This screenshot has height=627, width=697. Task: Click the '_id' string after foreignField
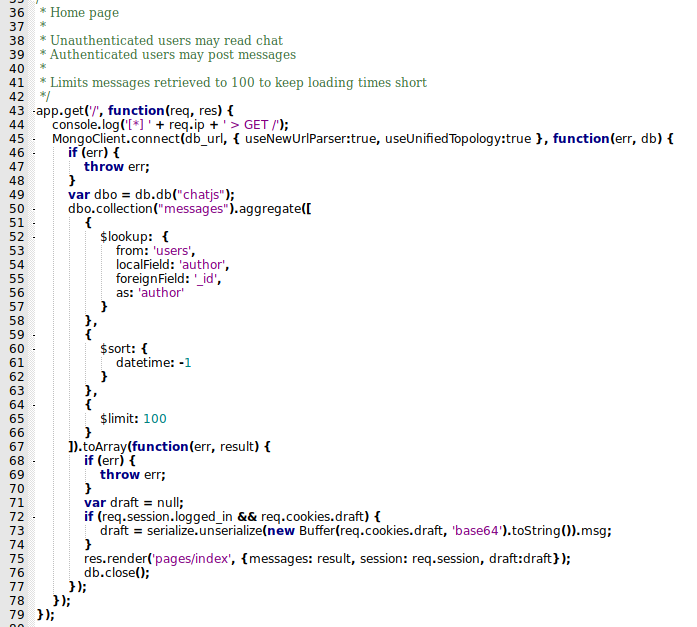[x=205, y=279]
